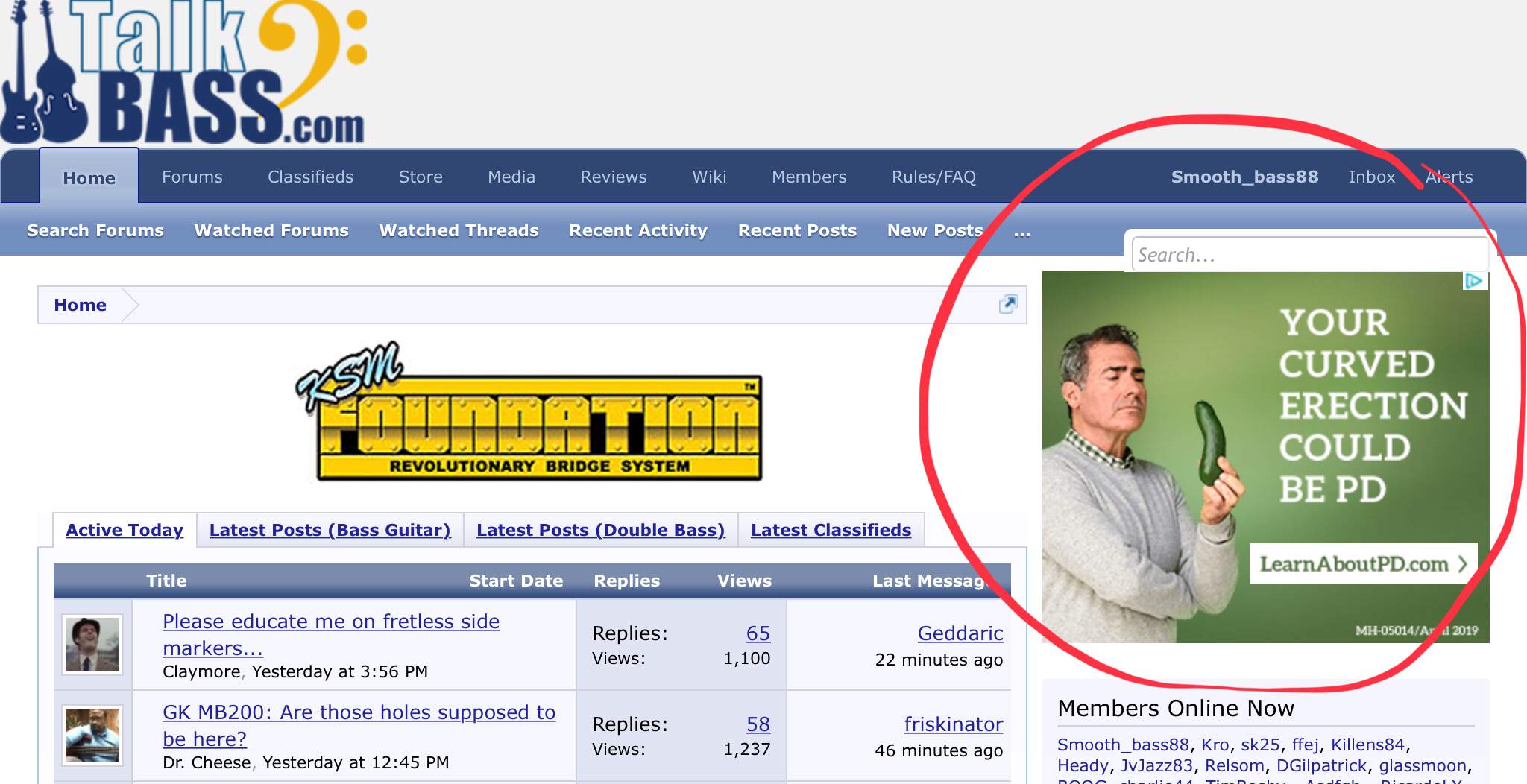
Task: Open the Classifieds tab
Action: click(x=310, y=177)
